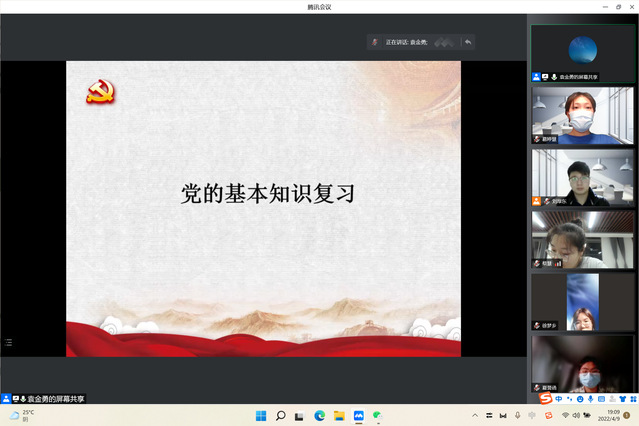Click the green mic icon in top tile

[554, 77]
